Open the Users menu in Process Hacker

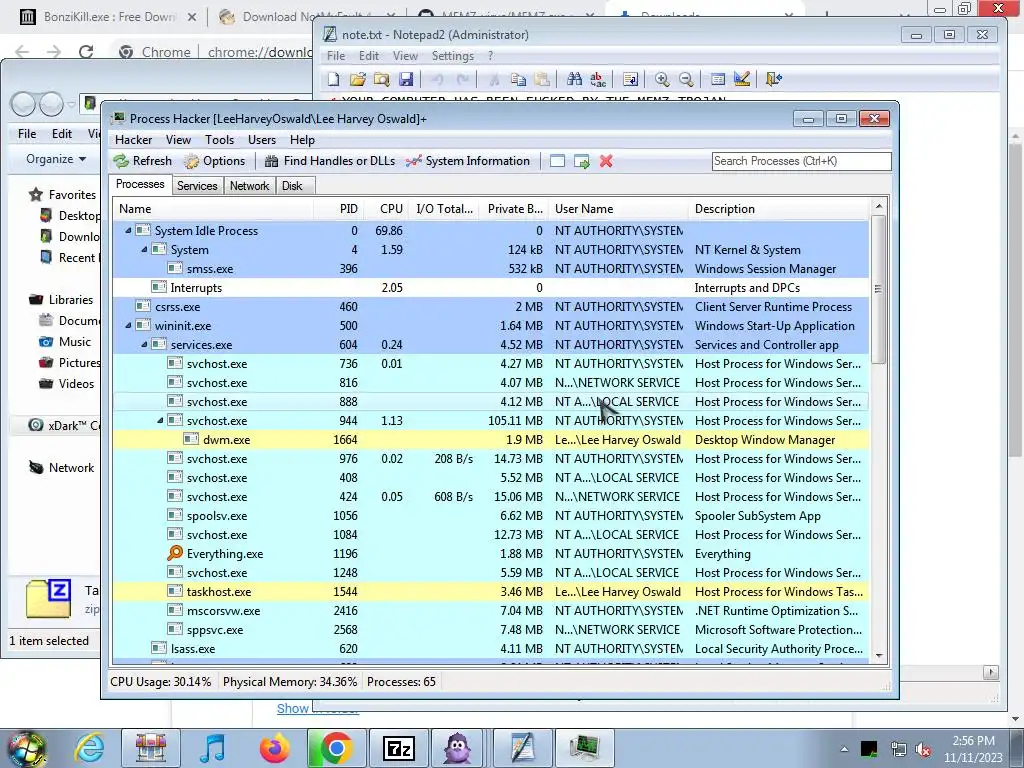262,140
